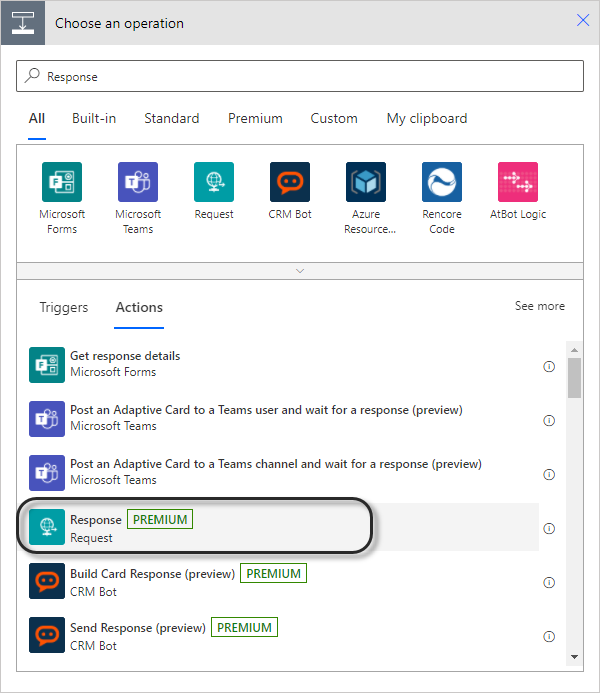
Task: Show info for Teams user Adaptive Card action
Action: tap(549, 420)
